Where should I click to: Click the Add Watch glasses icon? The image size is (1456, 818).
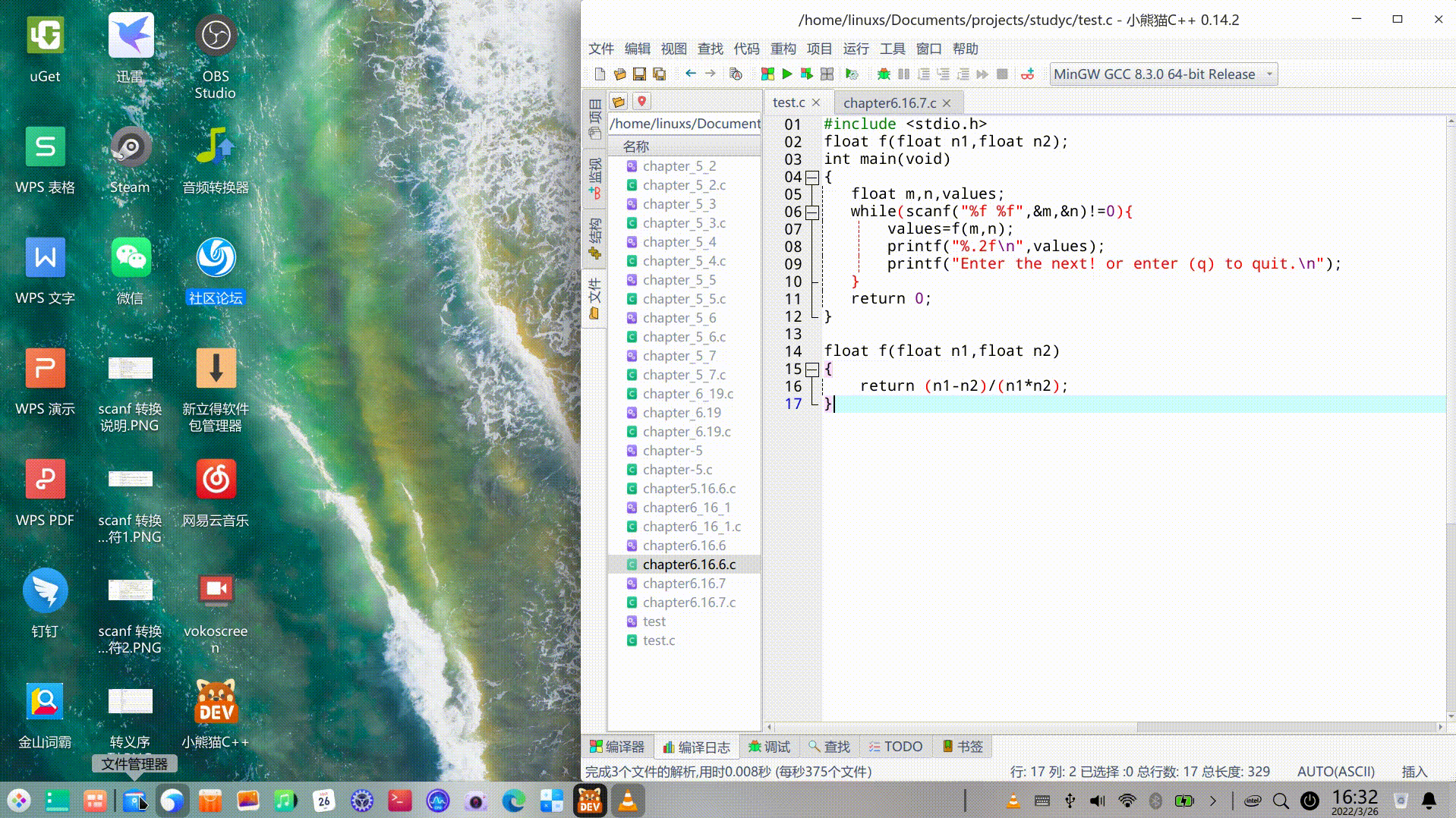(x=1027, y=74)
